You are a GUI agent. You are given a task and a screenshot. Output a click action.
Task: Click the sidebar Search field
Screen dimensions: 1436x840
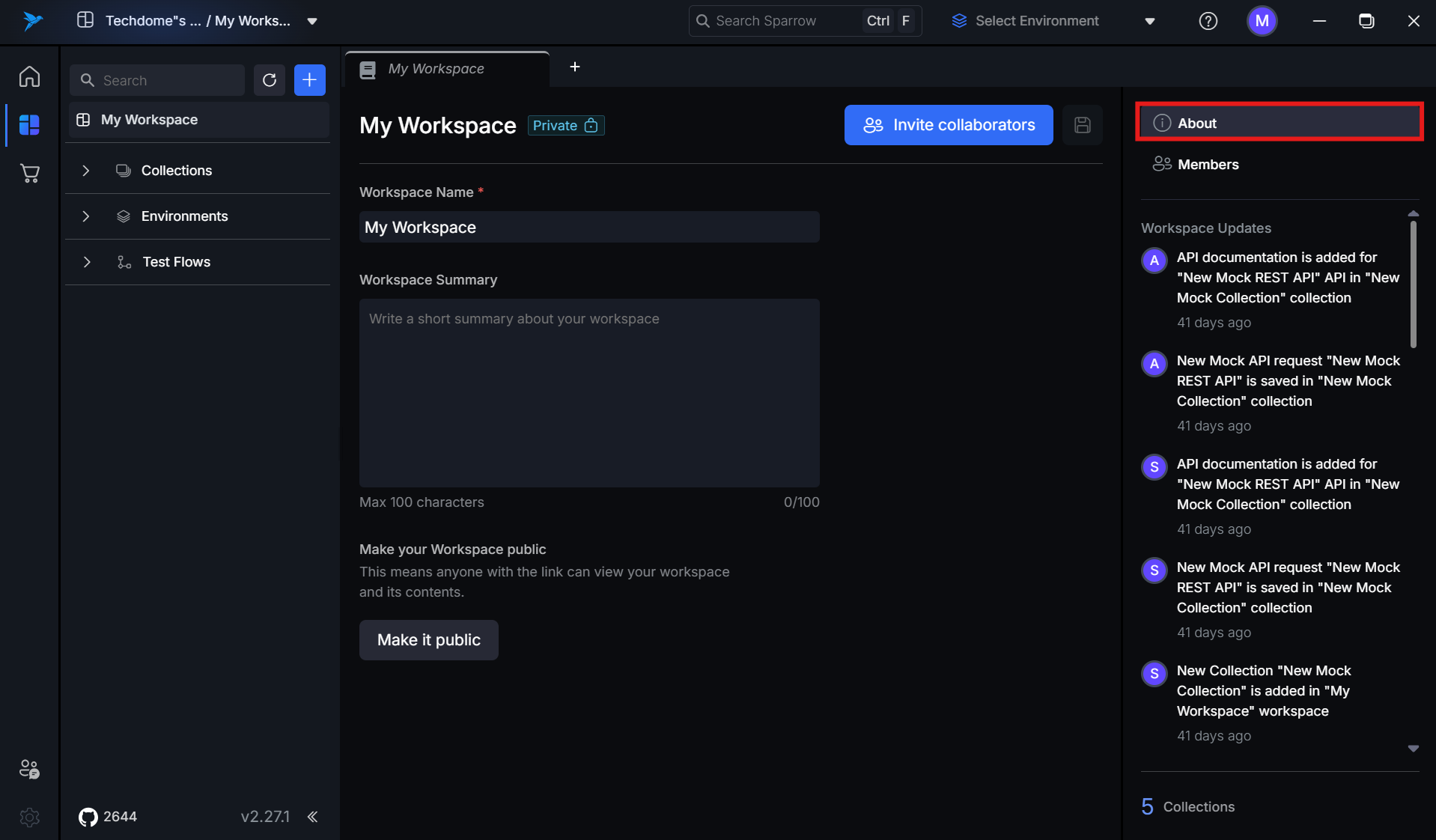tap(157, 80)
